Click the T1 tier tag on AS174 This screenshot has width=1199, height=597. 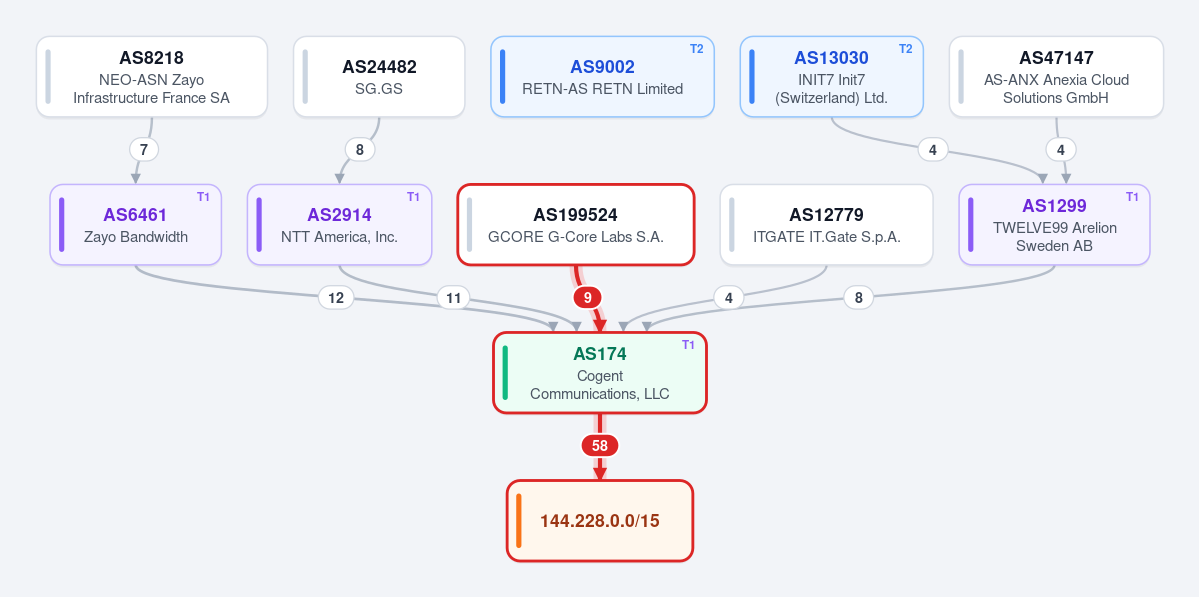(688, 345)
